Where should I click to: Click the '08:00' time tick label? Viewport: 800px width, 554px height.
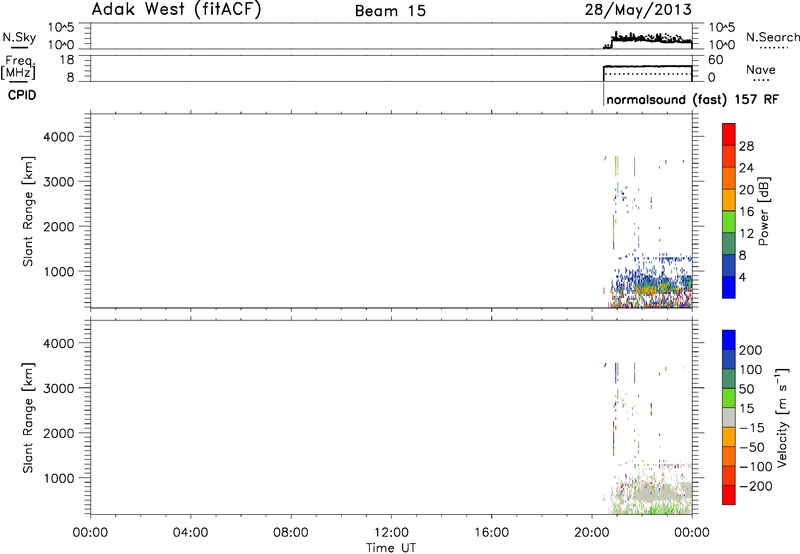[291, 533]
